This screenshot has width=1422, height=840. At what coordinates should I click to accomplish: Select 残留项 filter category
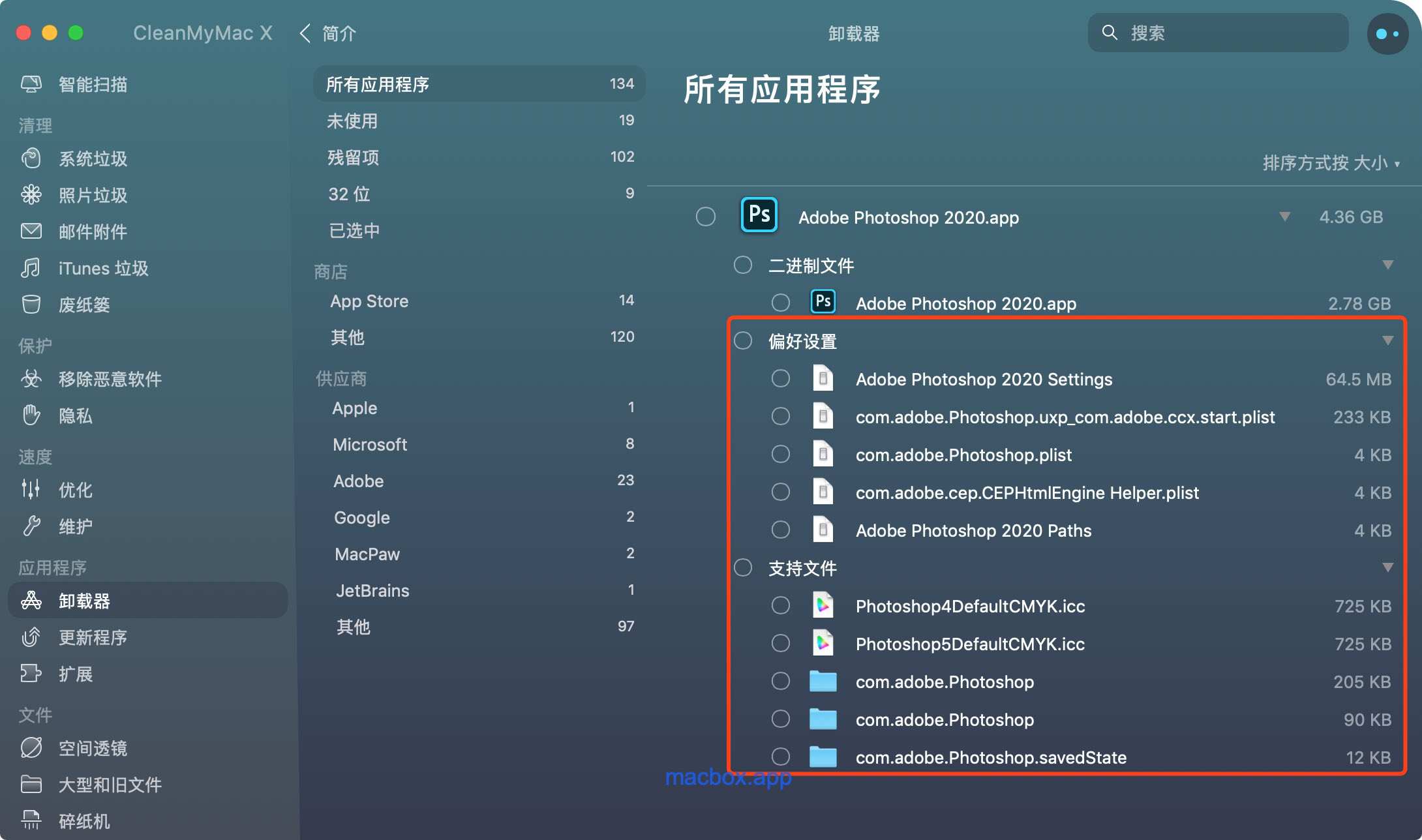(x=479, y=157)
